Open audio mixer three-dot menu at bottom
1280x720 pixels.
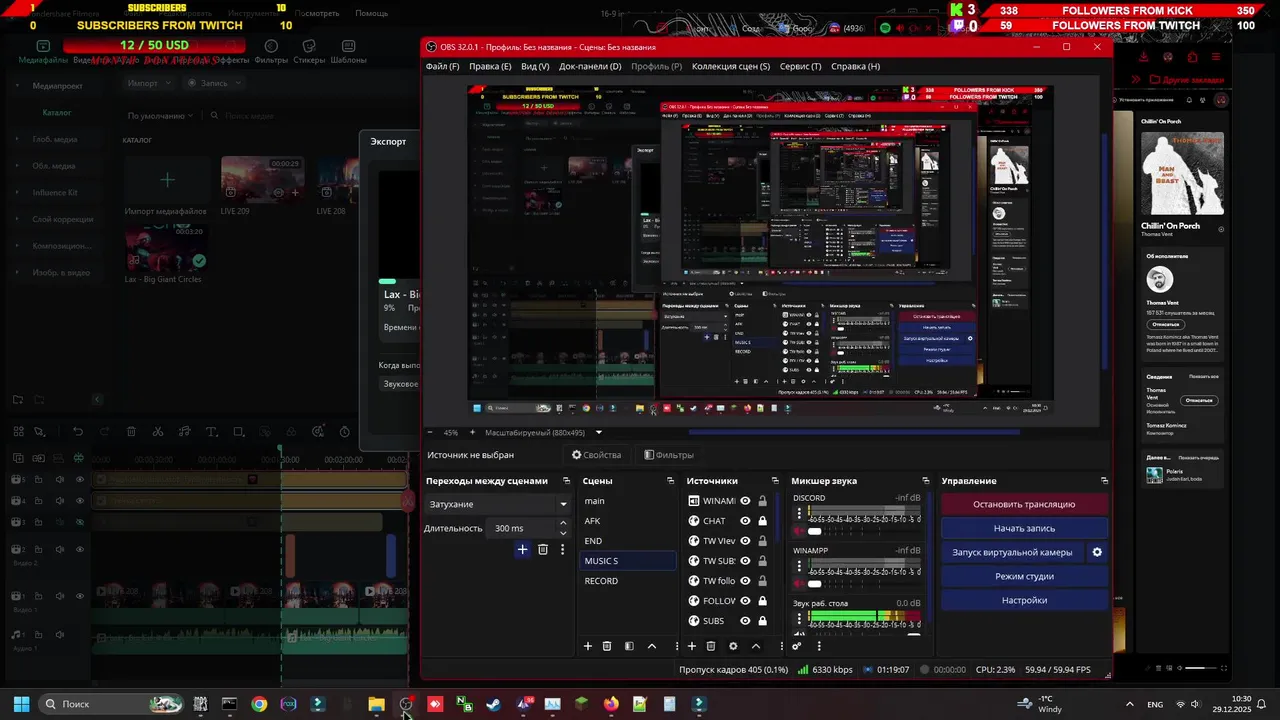pyautogui.click(x=819, y=646)
